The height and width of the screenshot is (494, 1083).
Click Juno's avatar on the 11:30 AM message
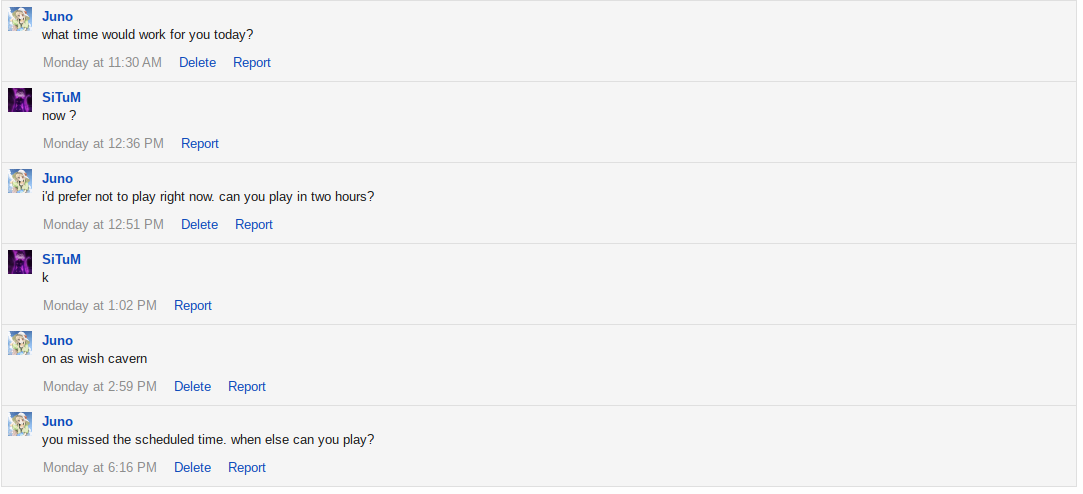pyautogui.click(x=20, y=19)
